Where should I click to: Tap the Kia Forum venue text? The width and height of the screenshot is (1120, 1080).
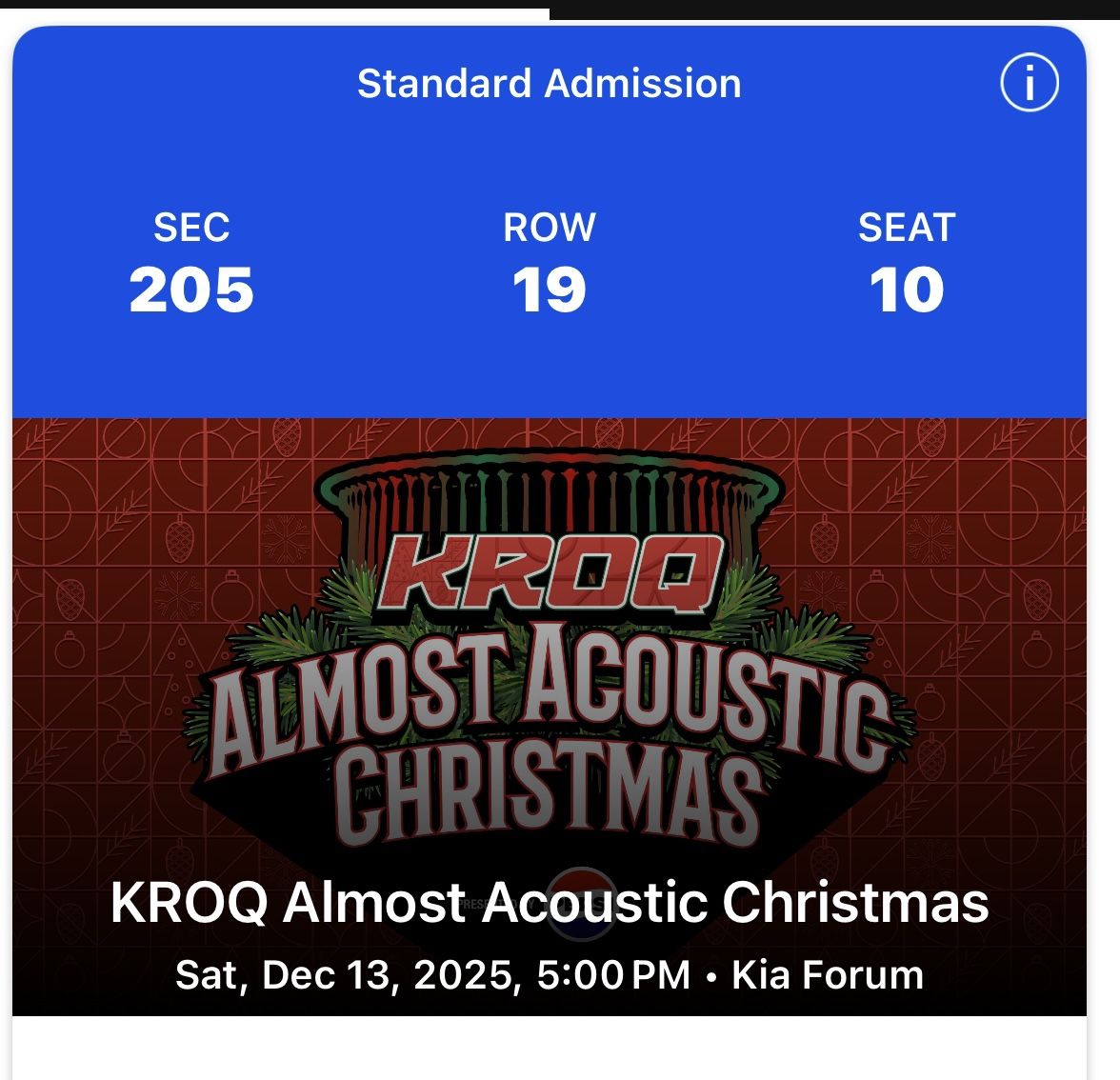[x=825, y=973]
